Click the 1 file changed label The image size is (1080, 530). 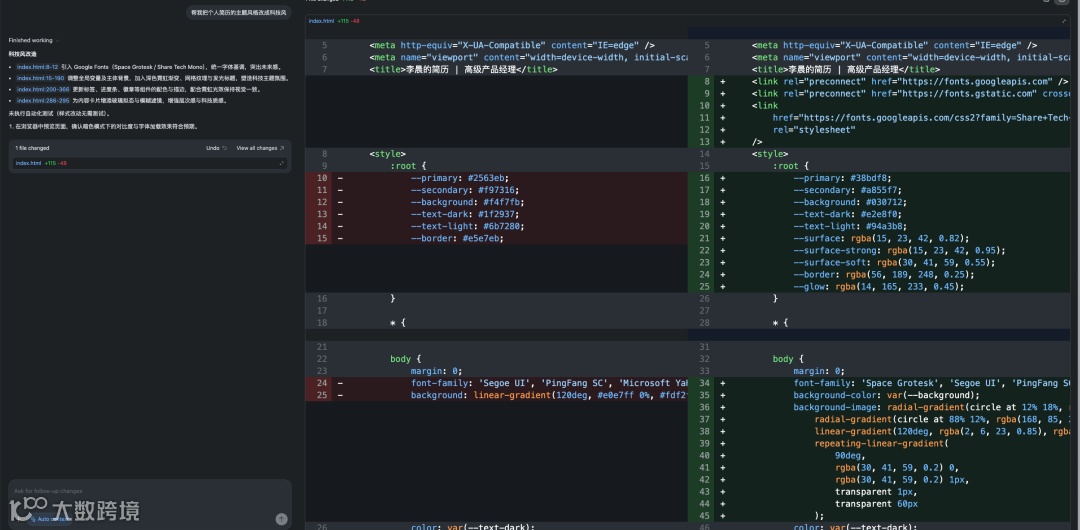[x=32, y=148]
